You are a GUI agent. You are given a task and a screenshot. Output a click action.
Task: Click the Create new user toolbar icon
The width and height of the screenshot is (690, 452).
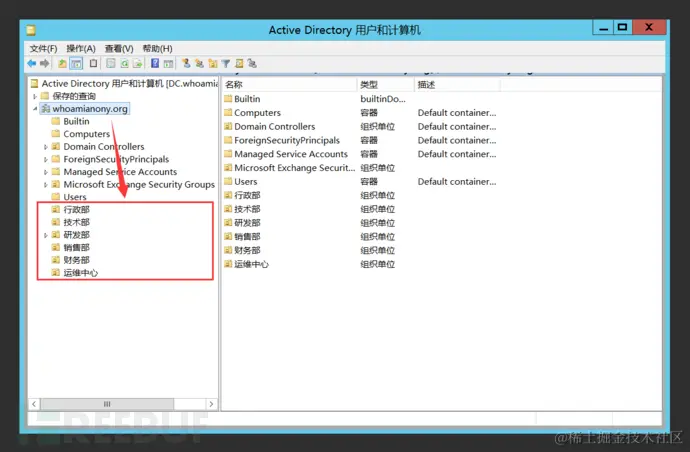pos(186,64)
